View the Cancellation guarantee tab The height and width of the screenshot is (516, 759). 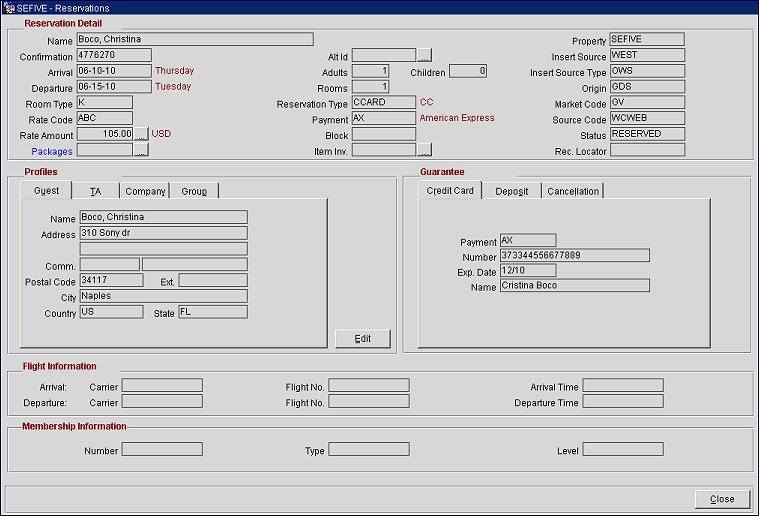coord(573,191)
